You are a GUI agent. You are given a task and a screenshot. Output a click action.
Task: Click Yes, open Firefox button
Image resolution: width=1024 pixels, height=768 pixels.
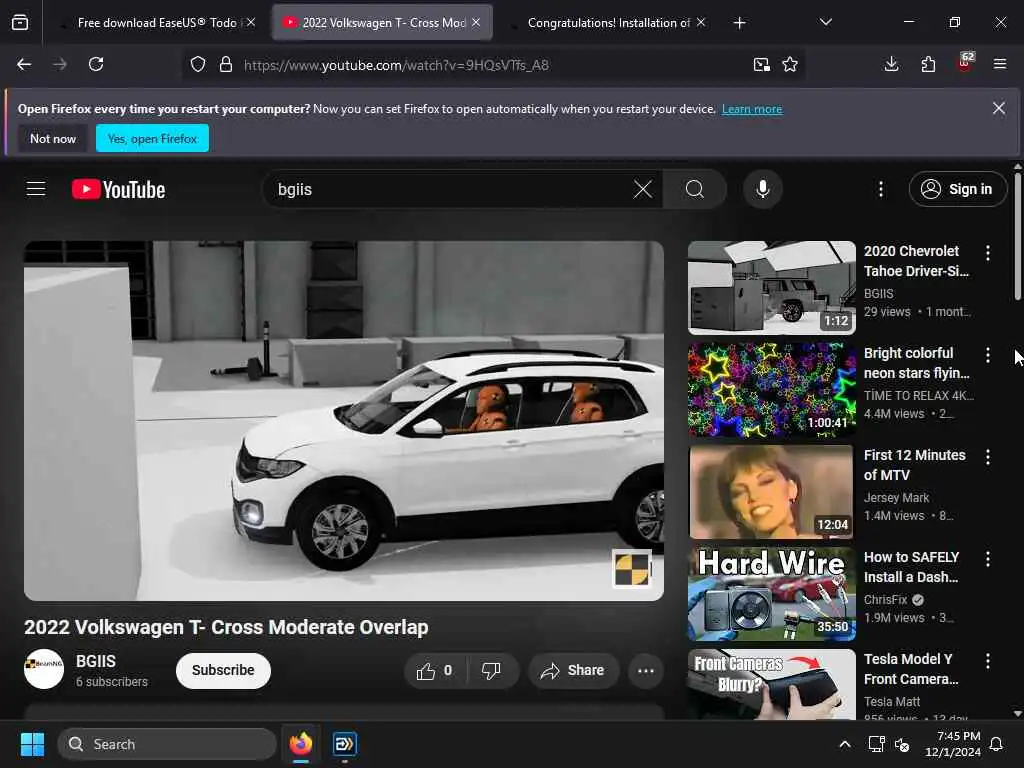coord(152,138)
